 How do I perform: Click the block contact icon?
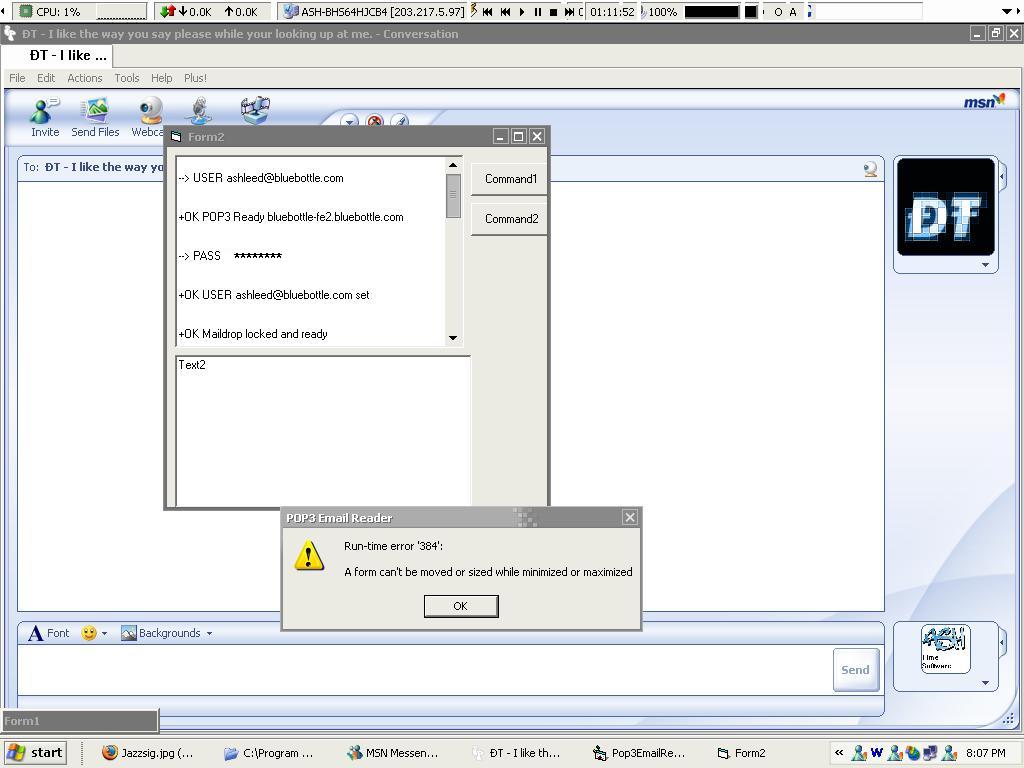click(x=375, y=122)
